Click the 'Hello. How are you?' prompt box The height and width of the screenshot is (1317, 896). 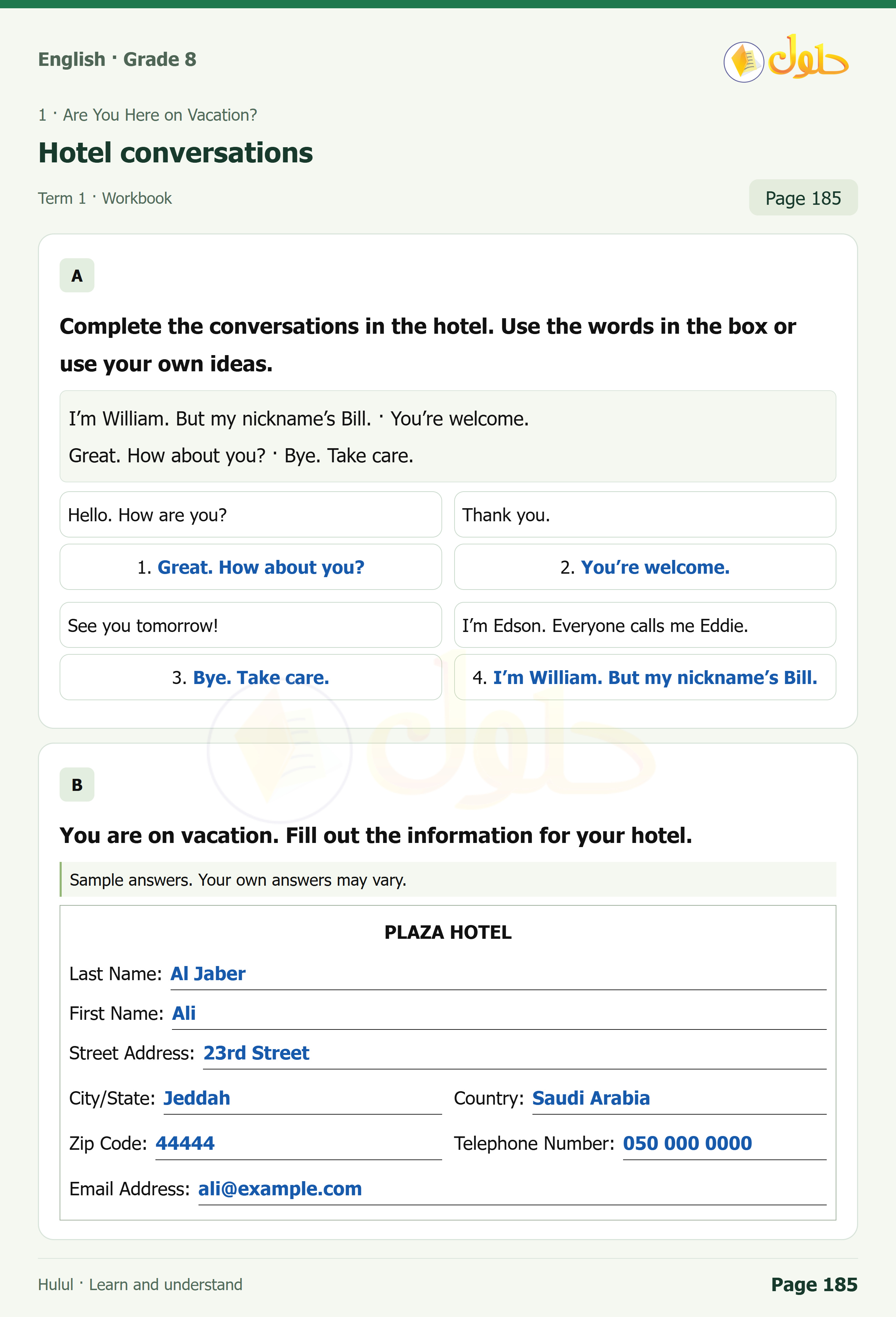pos(250,514)
